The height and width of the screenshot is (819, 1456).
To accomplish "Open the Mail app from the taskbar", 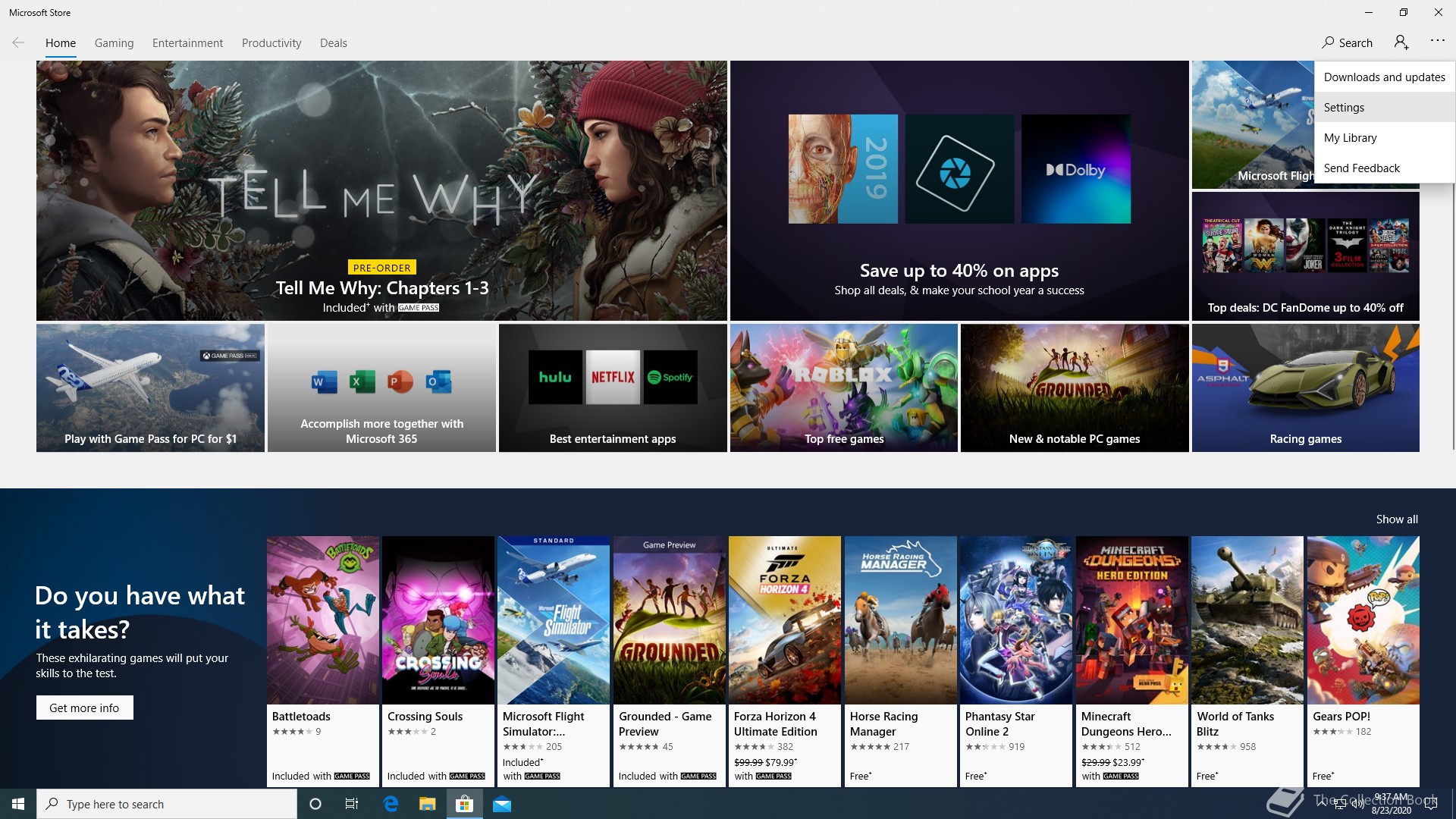I will pyautogui.click(x=502, y=804).
